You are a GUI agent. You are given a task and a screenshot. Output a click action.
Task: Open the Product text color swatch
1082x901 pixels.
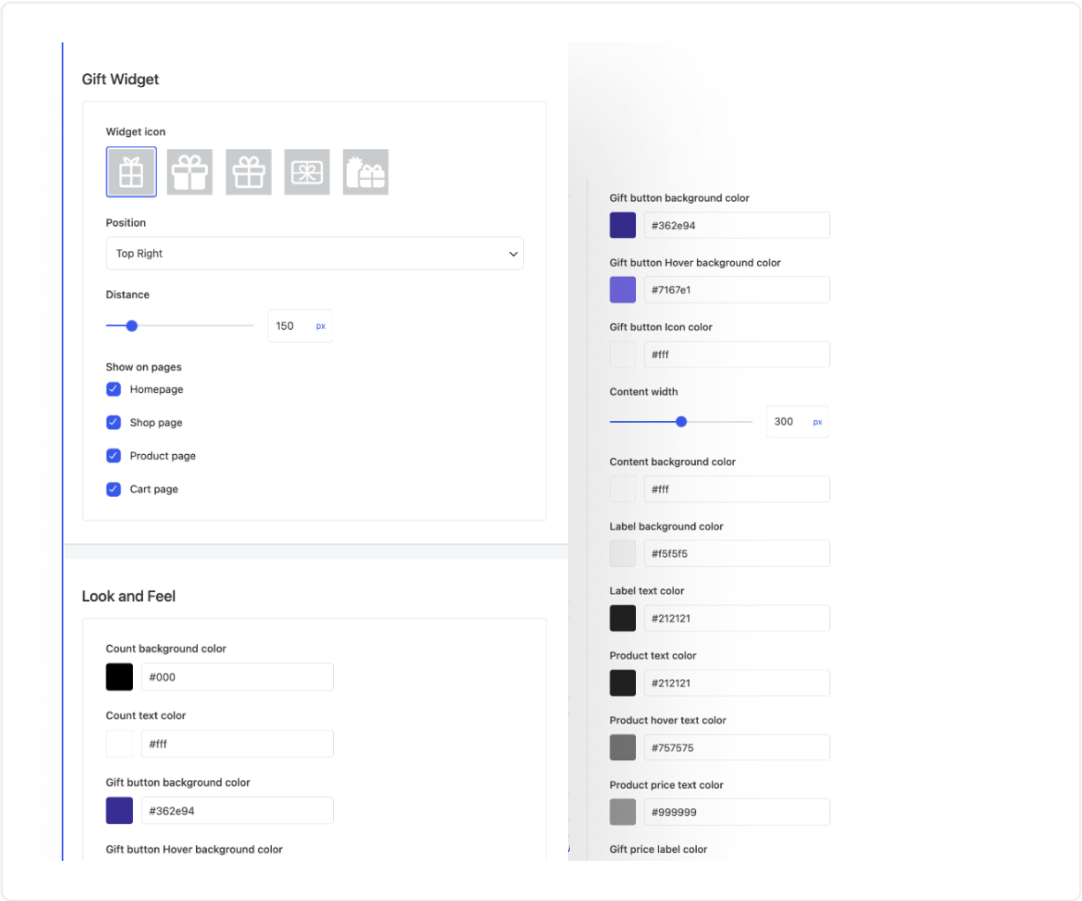point(622,683)
